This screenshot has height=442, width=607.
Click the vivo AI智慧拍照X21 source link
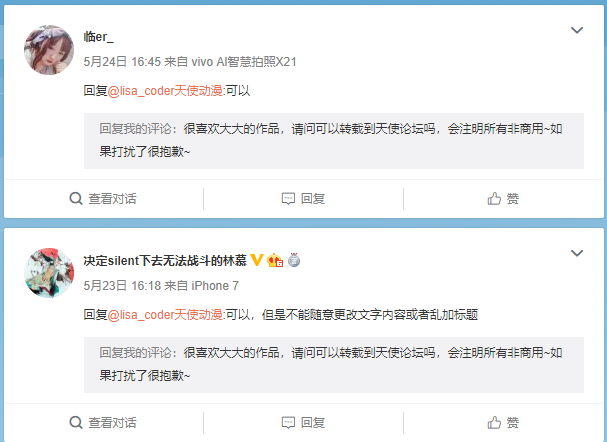(x=244, y=62)
